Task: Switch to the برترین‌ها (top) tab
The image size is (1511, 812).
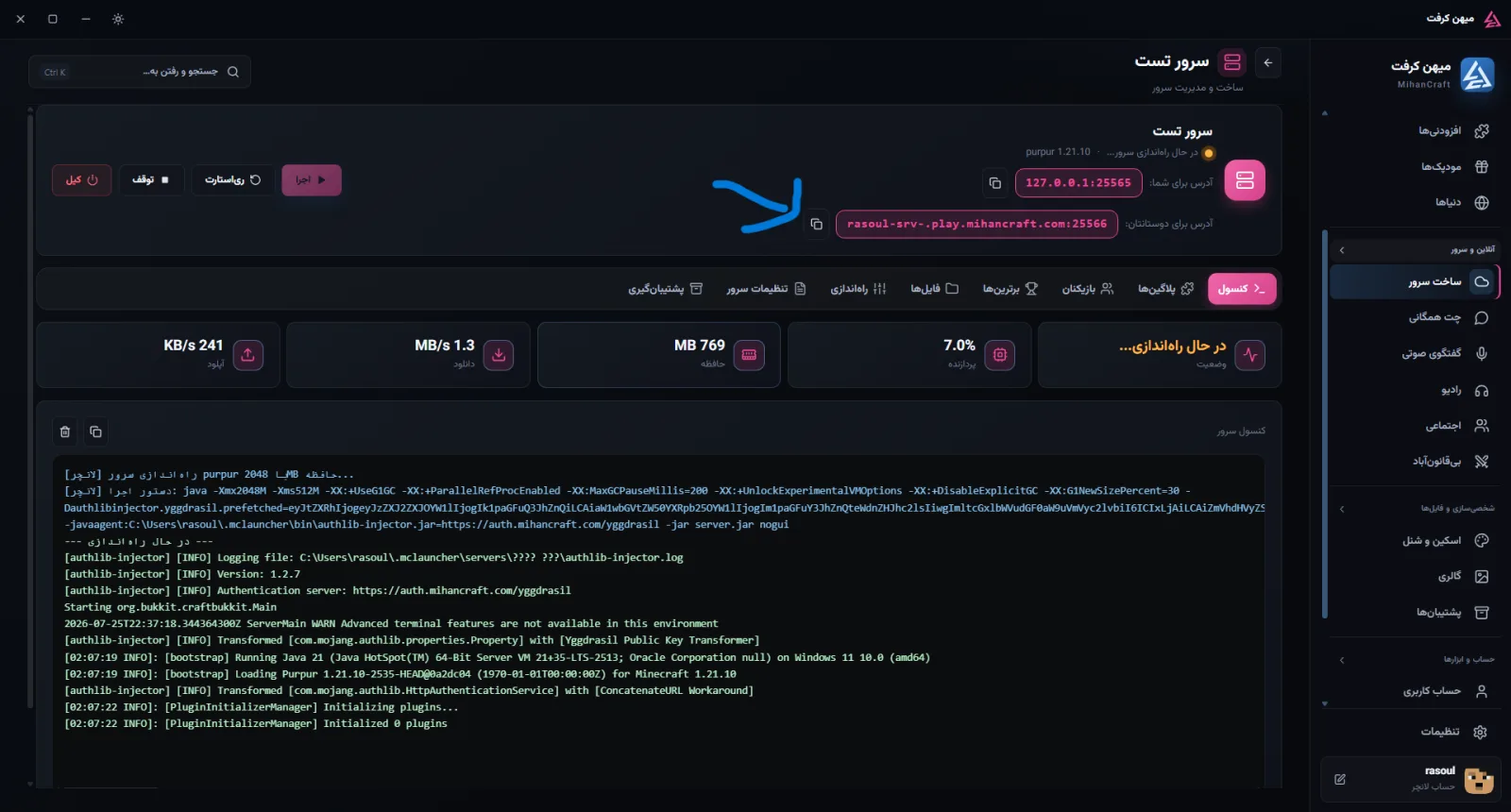Action: coord(1010,289)
